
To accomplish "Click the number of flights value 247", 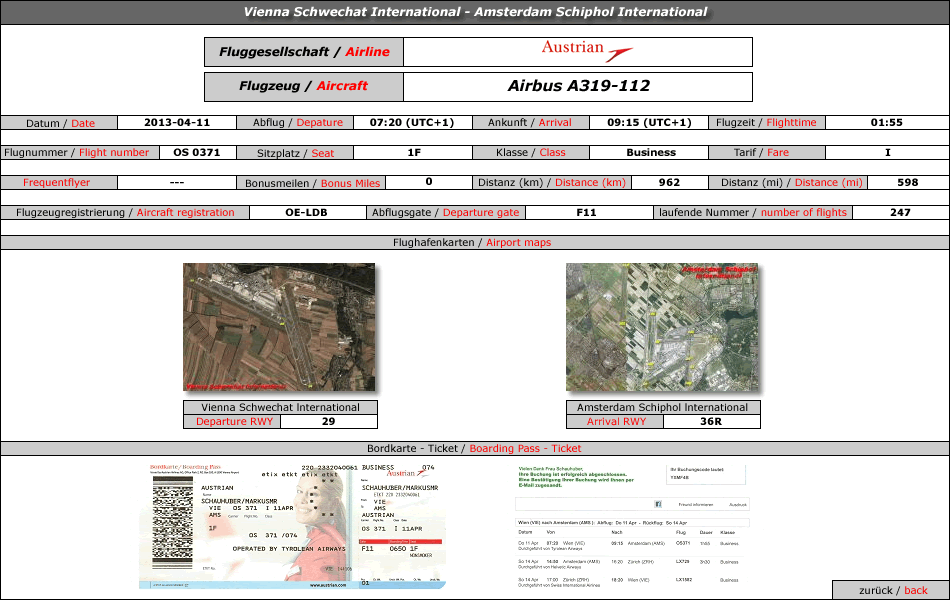I will [900, 212].
